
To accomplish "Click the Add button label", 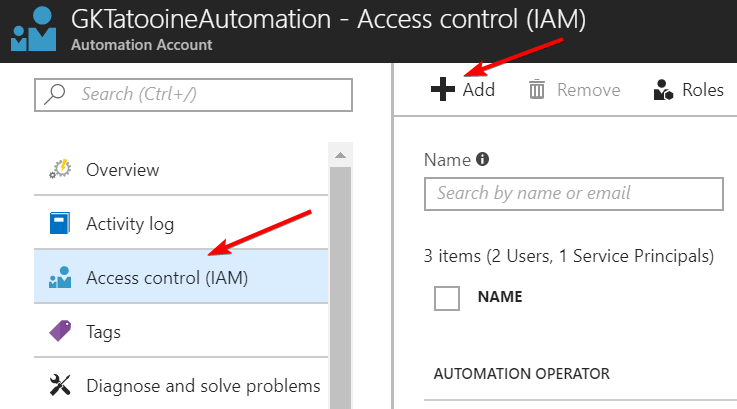I will click(x=478, y=90).
